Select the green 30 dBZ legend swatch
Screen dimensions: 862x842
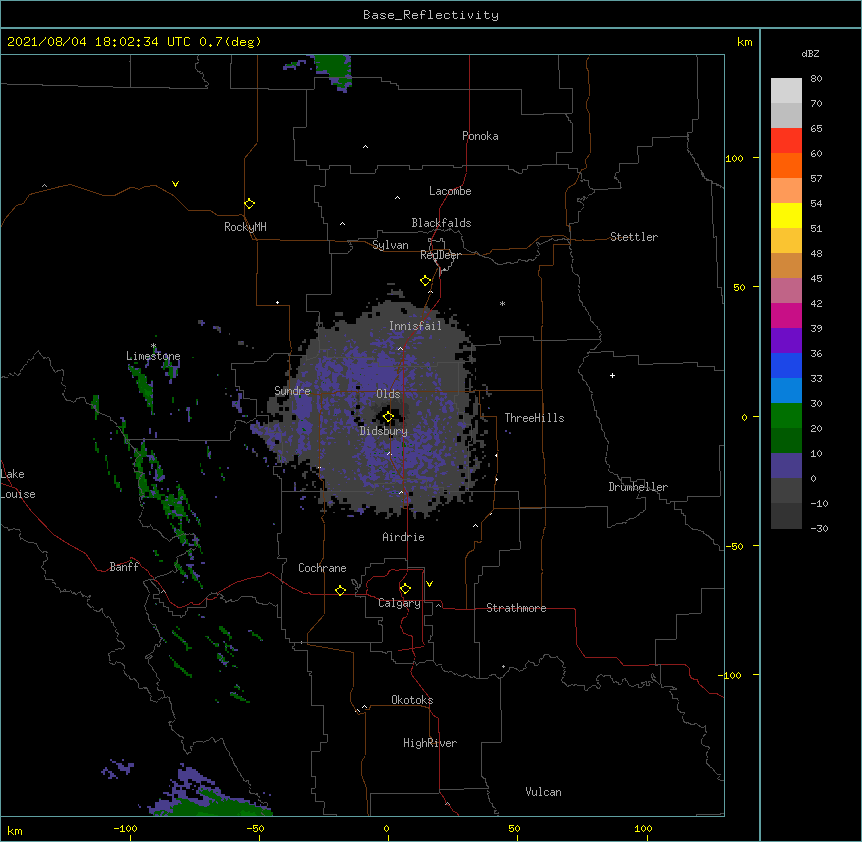point(786,416)
